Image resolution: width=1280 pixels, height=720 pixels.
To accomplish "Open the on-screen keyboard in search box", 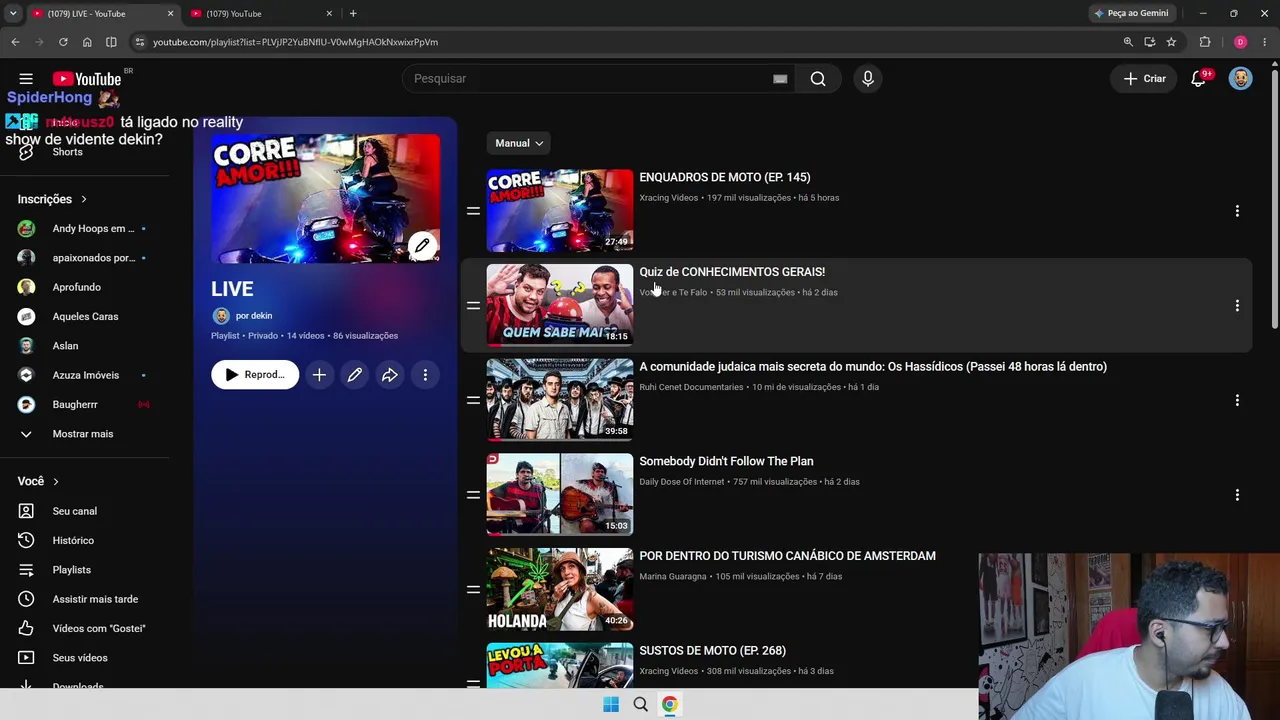I will tap(780, 79).
